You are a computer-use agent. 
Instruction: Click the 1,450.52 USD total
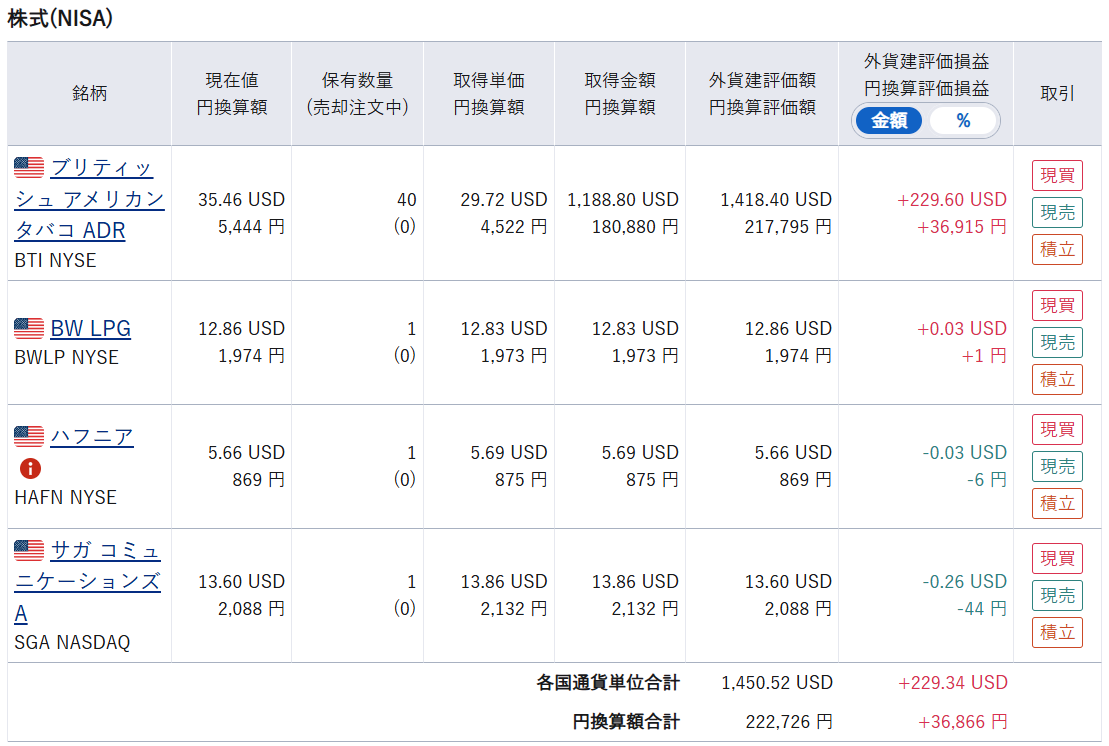coord(777,682)
